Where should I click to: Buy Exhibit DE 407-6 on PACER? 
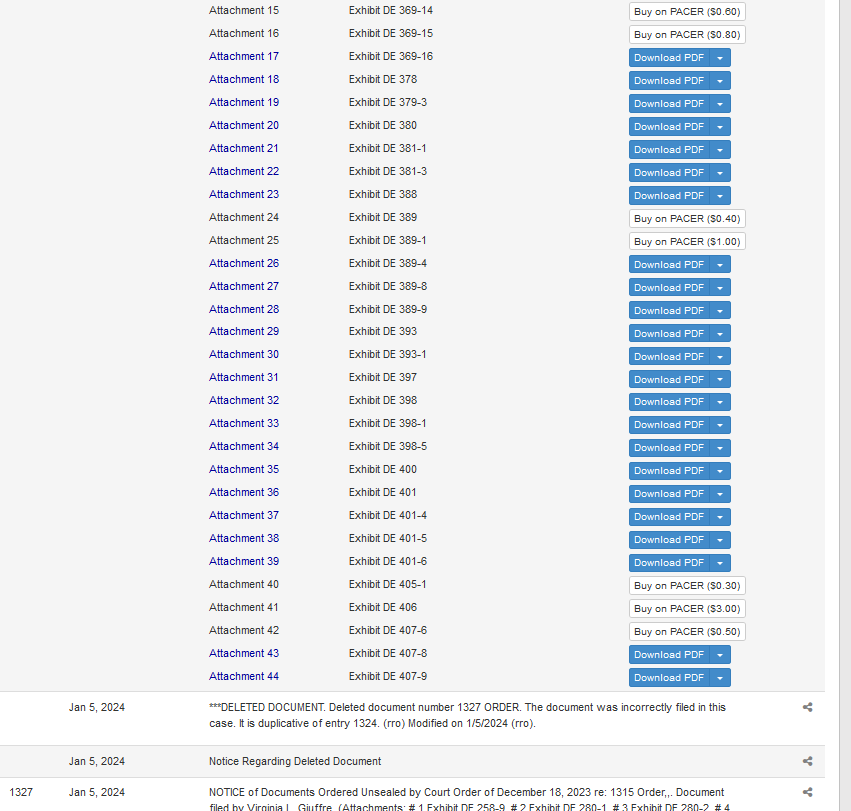tap(687, 631)
